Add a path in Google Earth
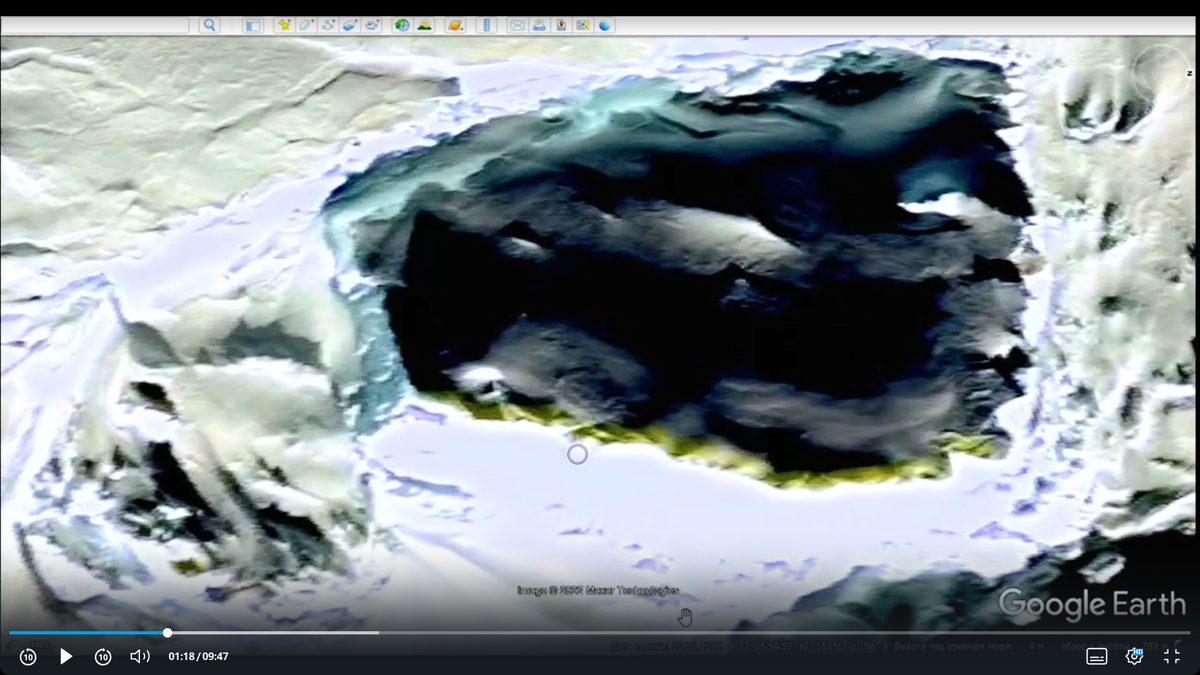 [x=328, y=25]
